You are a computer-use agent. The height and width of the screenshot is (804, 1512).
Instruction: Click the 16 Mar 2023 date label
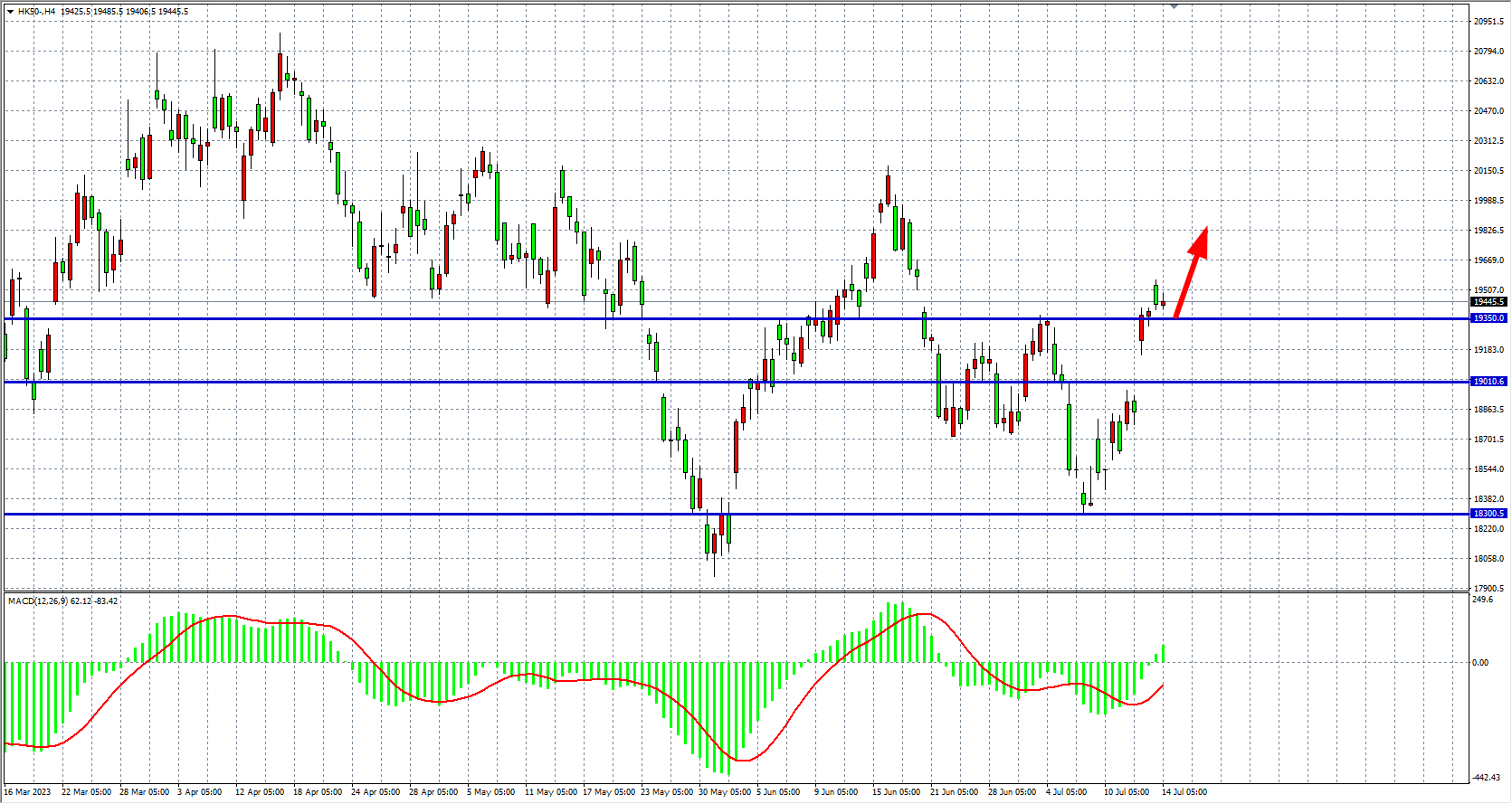click(x=28, y=792)
